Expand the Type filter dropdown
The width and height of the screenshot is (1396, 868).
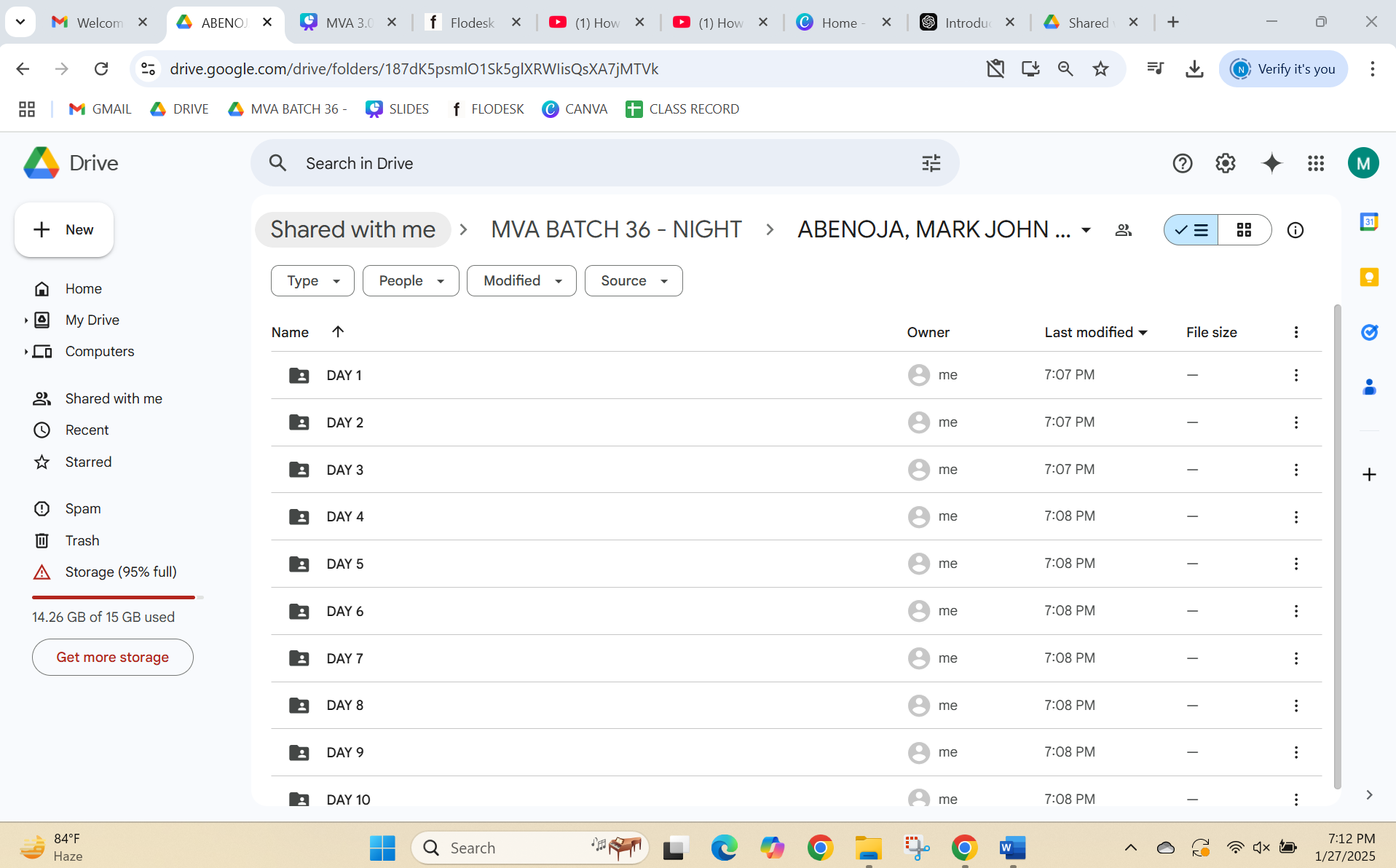point(312,281)
